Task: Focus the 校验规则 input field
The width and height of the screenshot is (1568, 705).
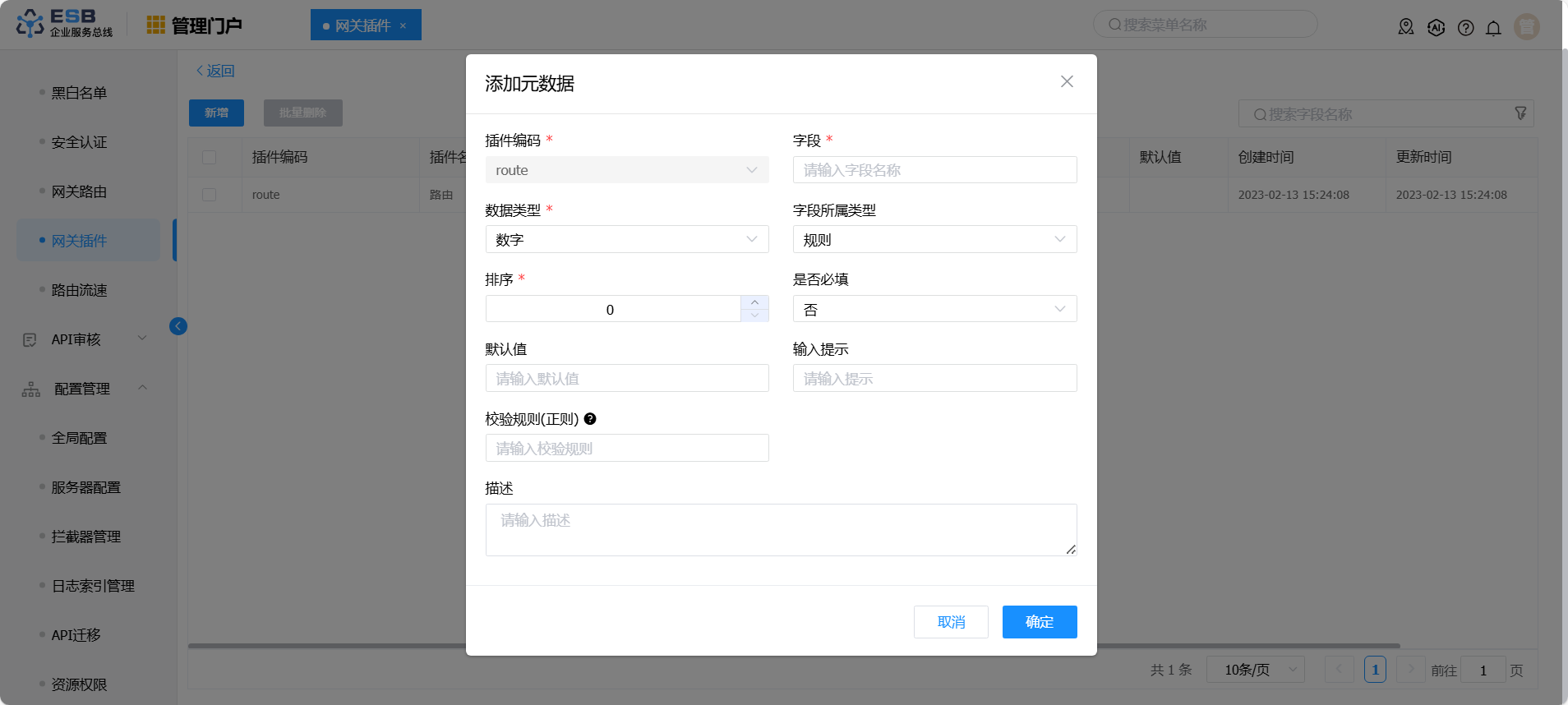Action: pos(627,448)
